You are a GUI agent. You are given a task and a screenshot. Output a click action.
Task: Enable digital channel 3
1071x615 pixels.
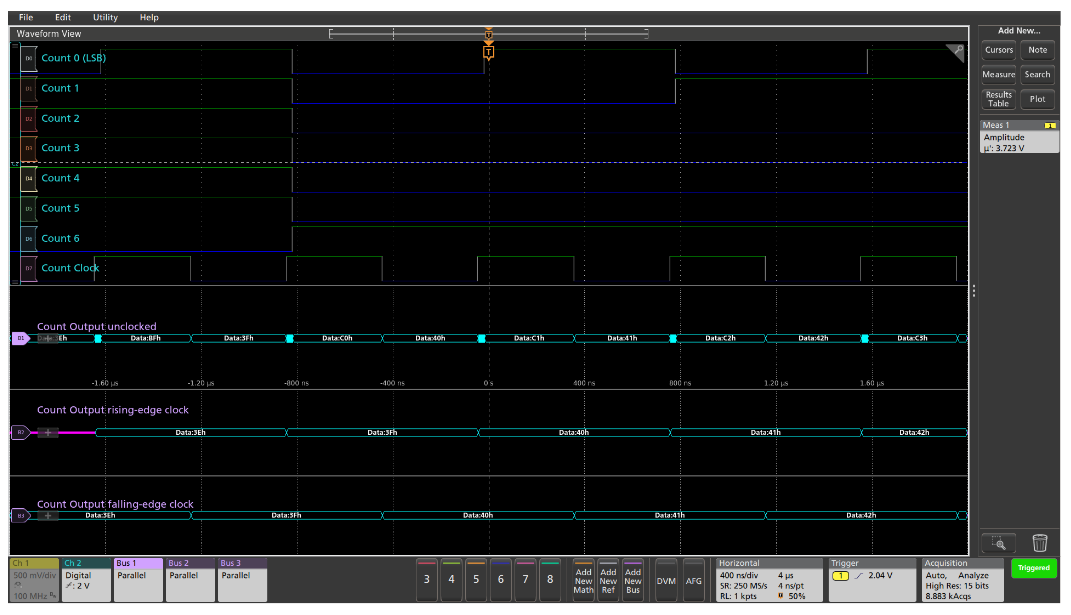pyautogui.click(x=426, y=580)
